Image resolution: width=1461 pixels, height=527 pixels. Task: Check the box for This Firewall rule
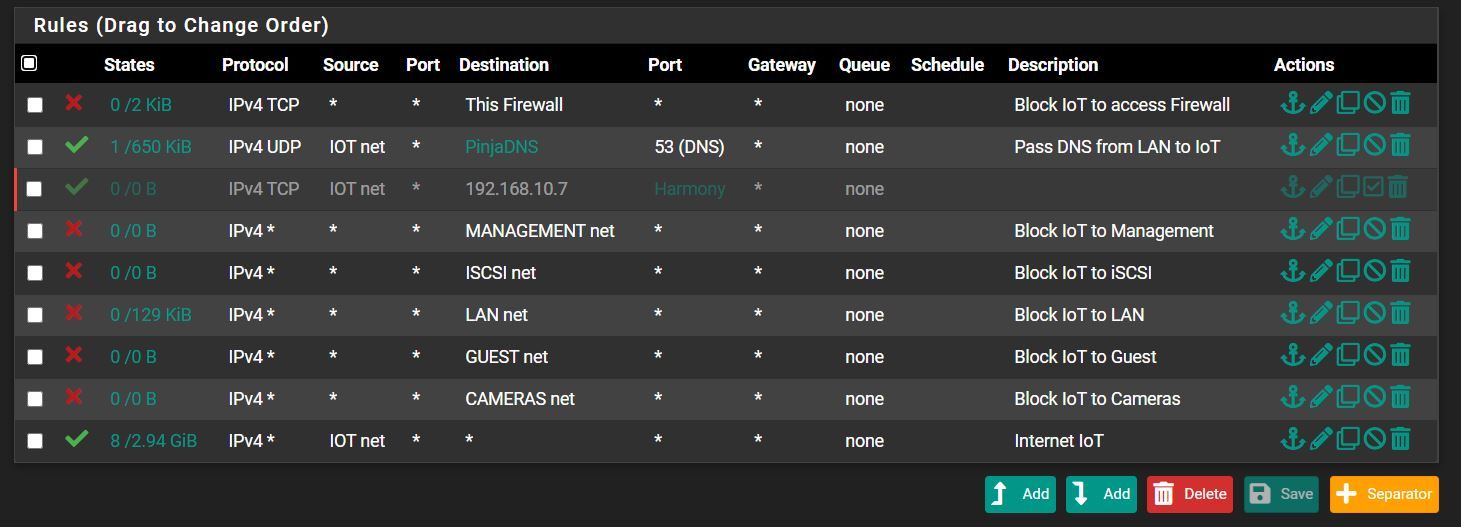pyautogui.click(x=35, y=105)
